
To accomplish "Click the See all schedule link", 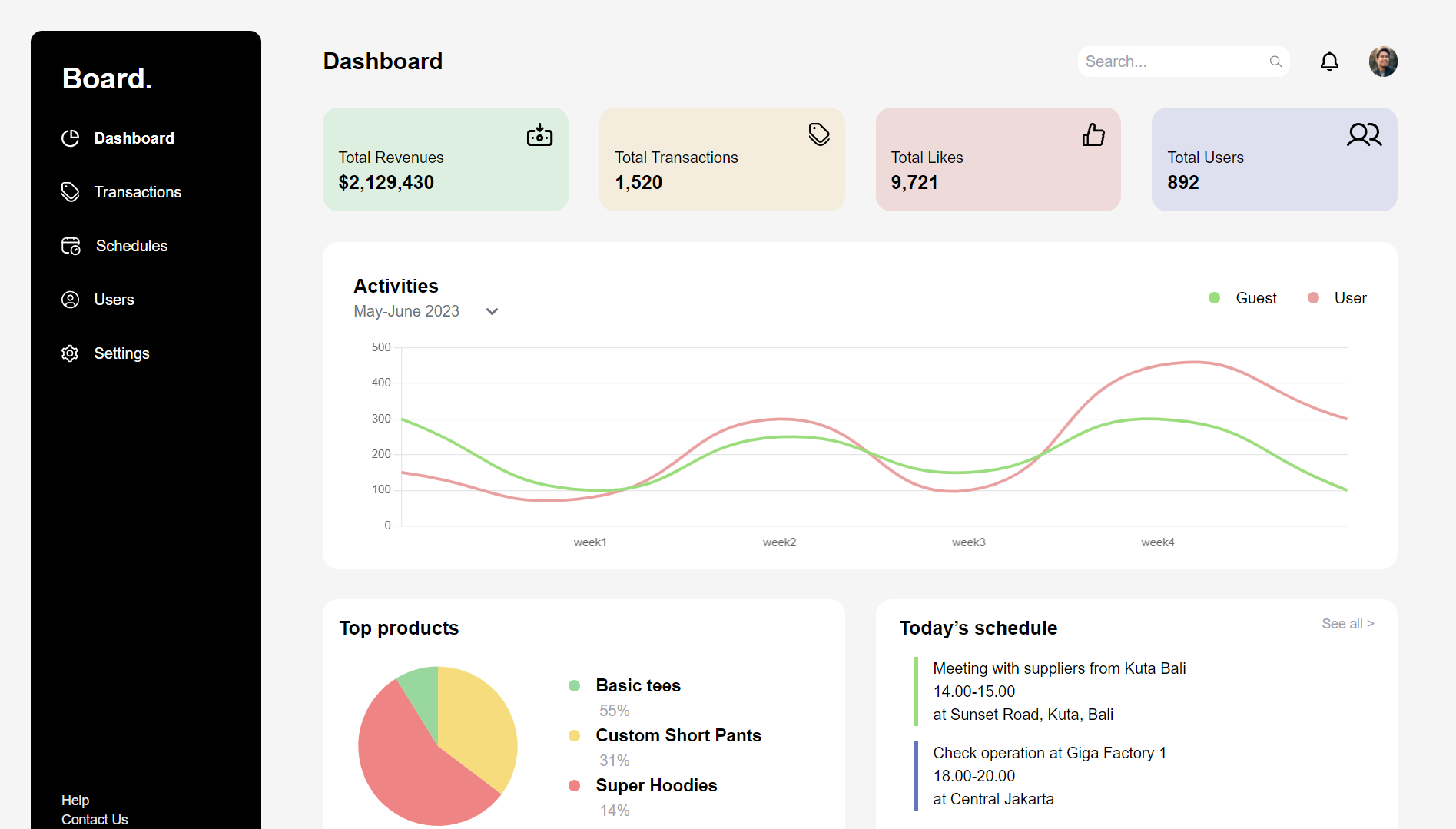I will pos(1348,624).
